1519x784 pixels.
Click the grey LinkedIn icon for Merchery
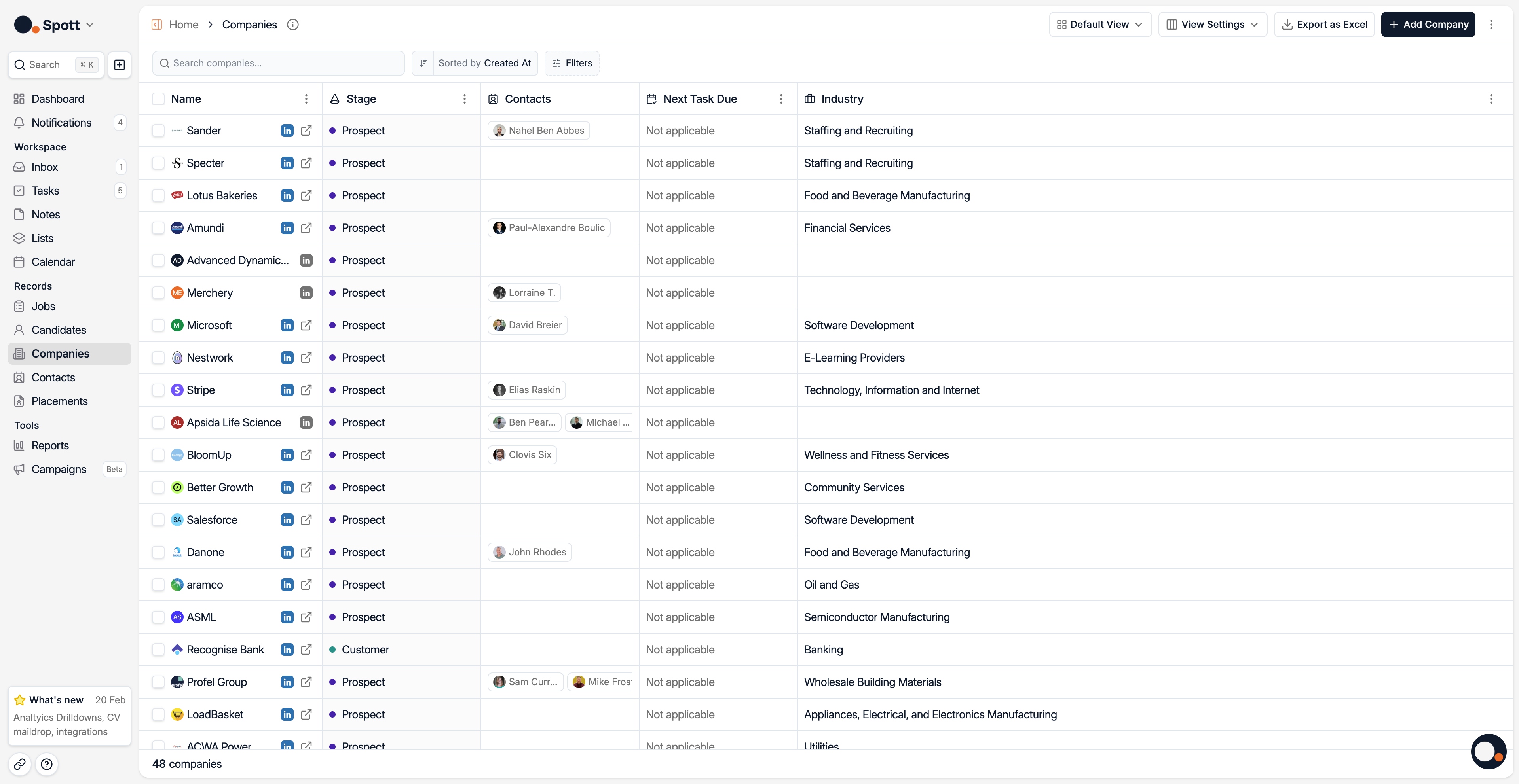point(306,293)
